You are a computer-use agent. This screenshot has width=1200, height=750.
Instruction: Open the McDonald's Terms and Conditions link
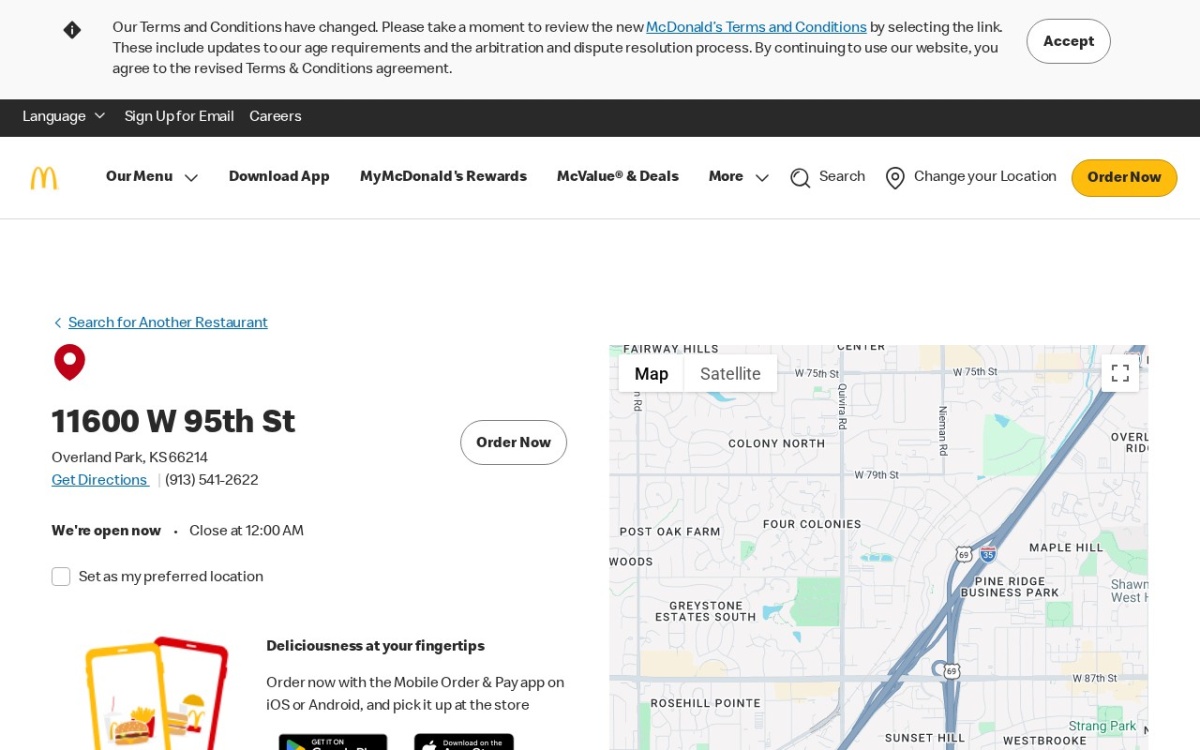click(756, 28)
